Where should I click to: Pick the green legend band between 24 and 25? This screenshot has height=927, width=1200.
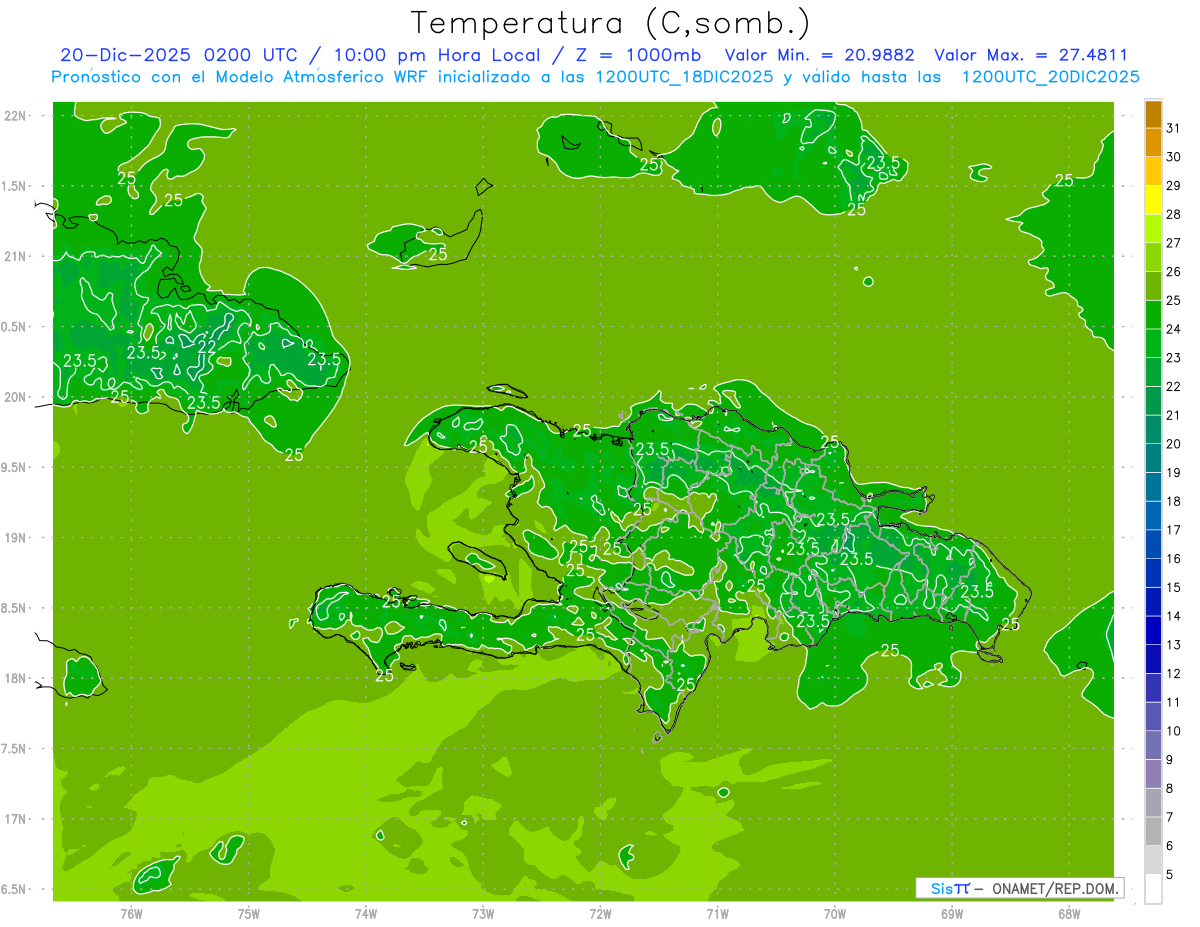click(x=1153, y=315)
